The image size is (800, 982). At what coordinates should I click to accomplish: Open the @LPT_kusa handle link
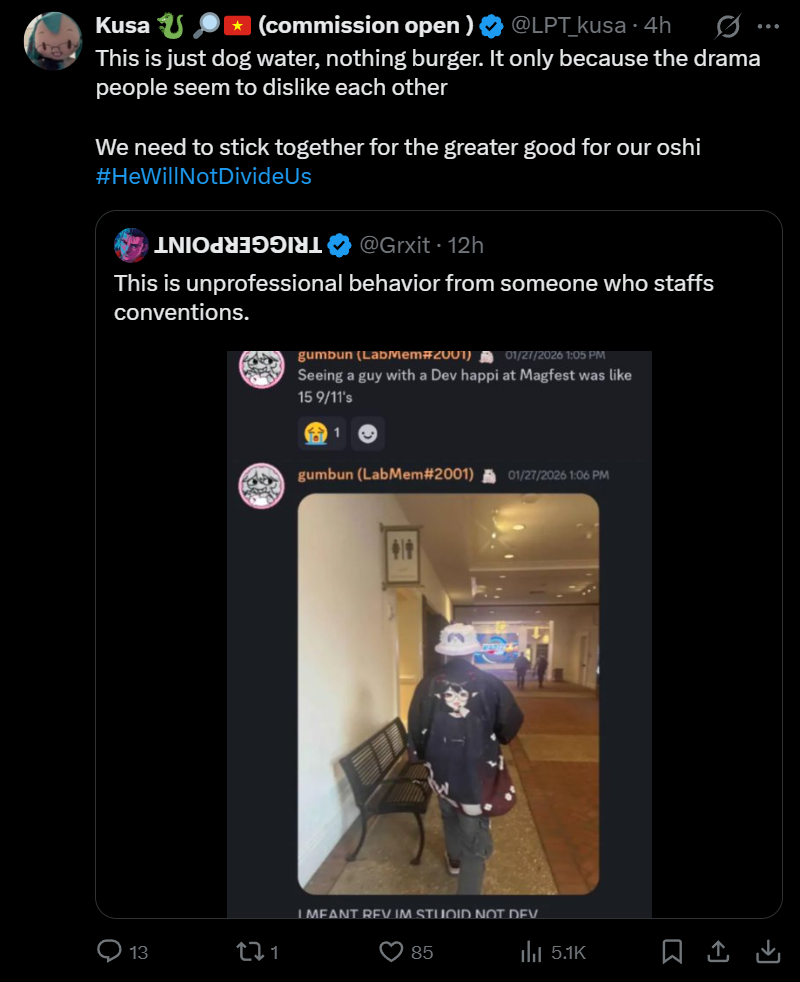(568, 25)
